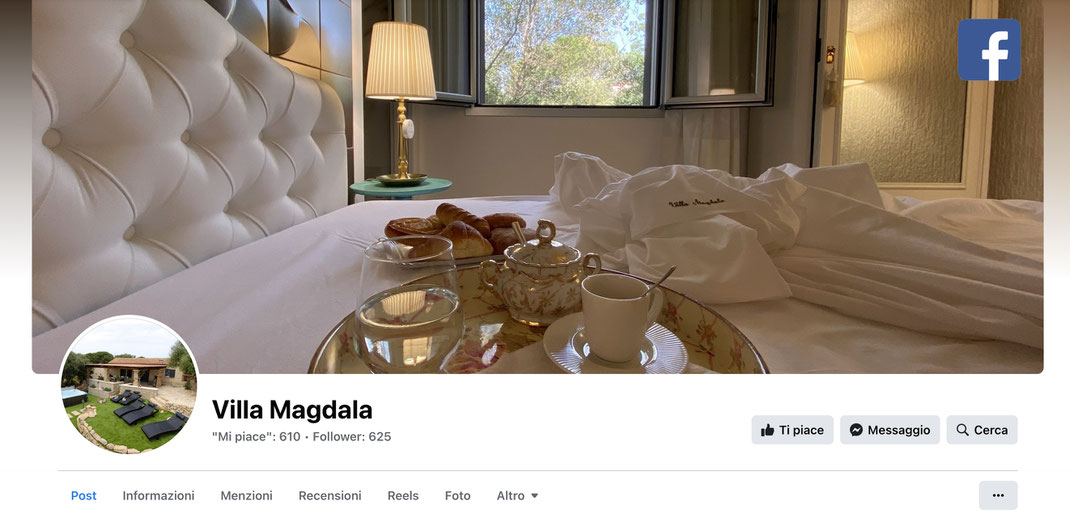Switch to the Foto tab
The image size is (1070, 514).
point(457,496)
